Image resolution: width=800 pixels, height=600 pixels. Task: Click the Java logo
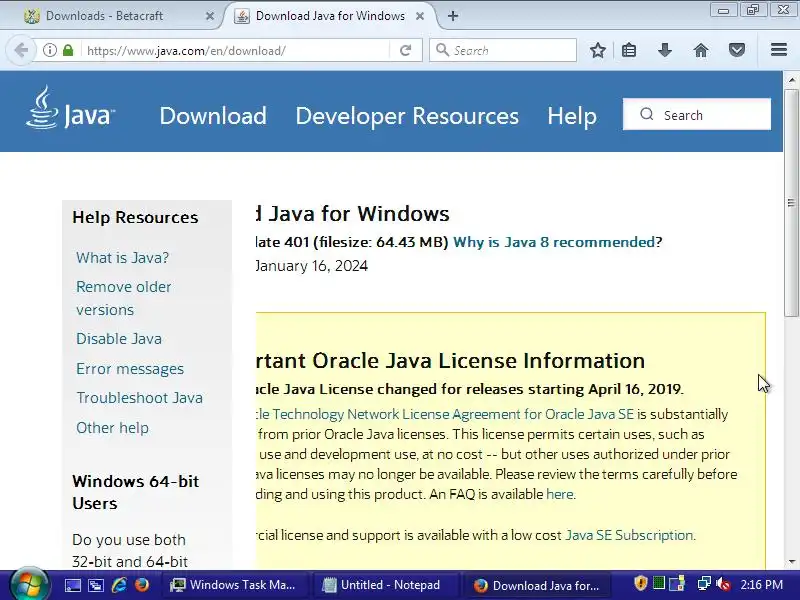click(x=70, y=108)
